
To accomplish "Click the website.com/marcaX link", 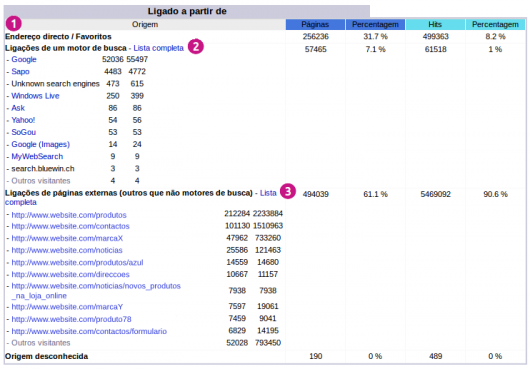I will coord(67,239).
